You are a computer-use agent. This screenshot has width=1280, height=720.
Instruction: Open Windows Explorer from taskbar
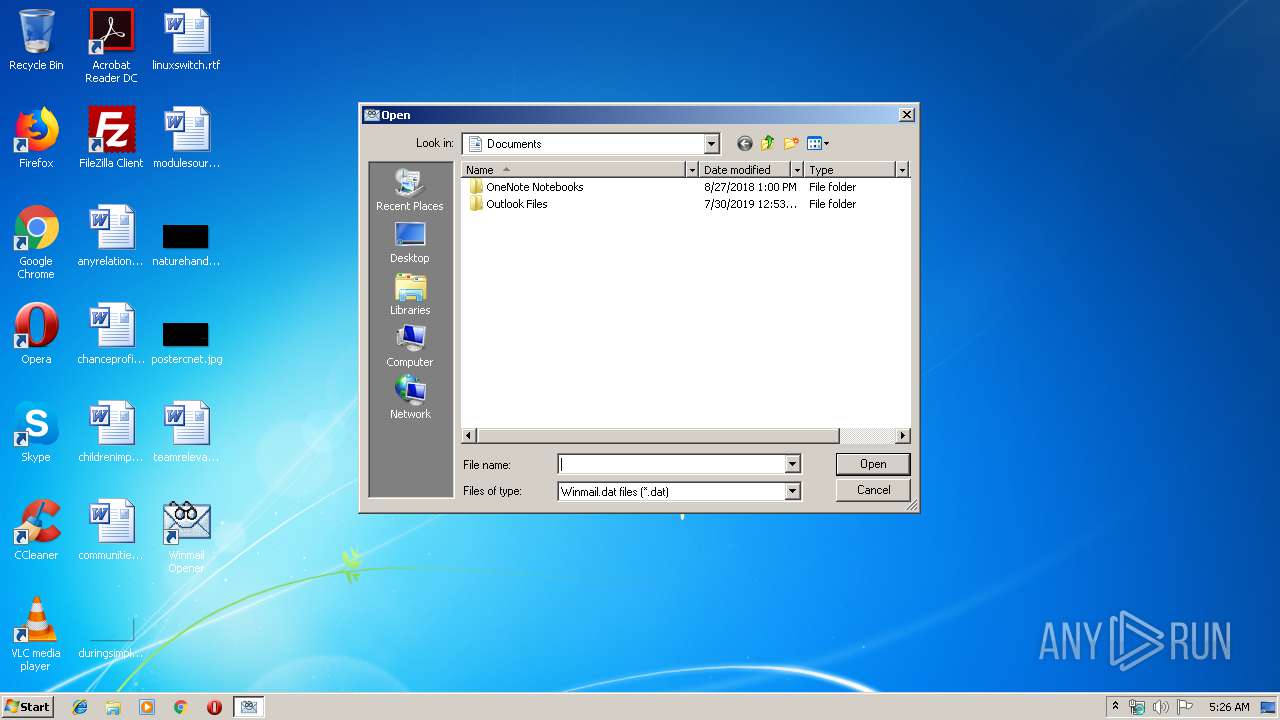[x=113, y=707]
